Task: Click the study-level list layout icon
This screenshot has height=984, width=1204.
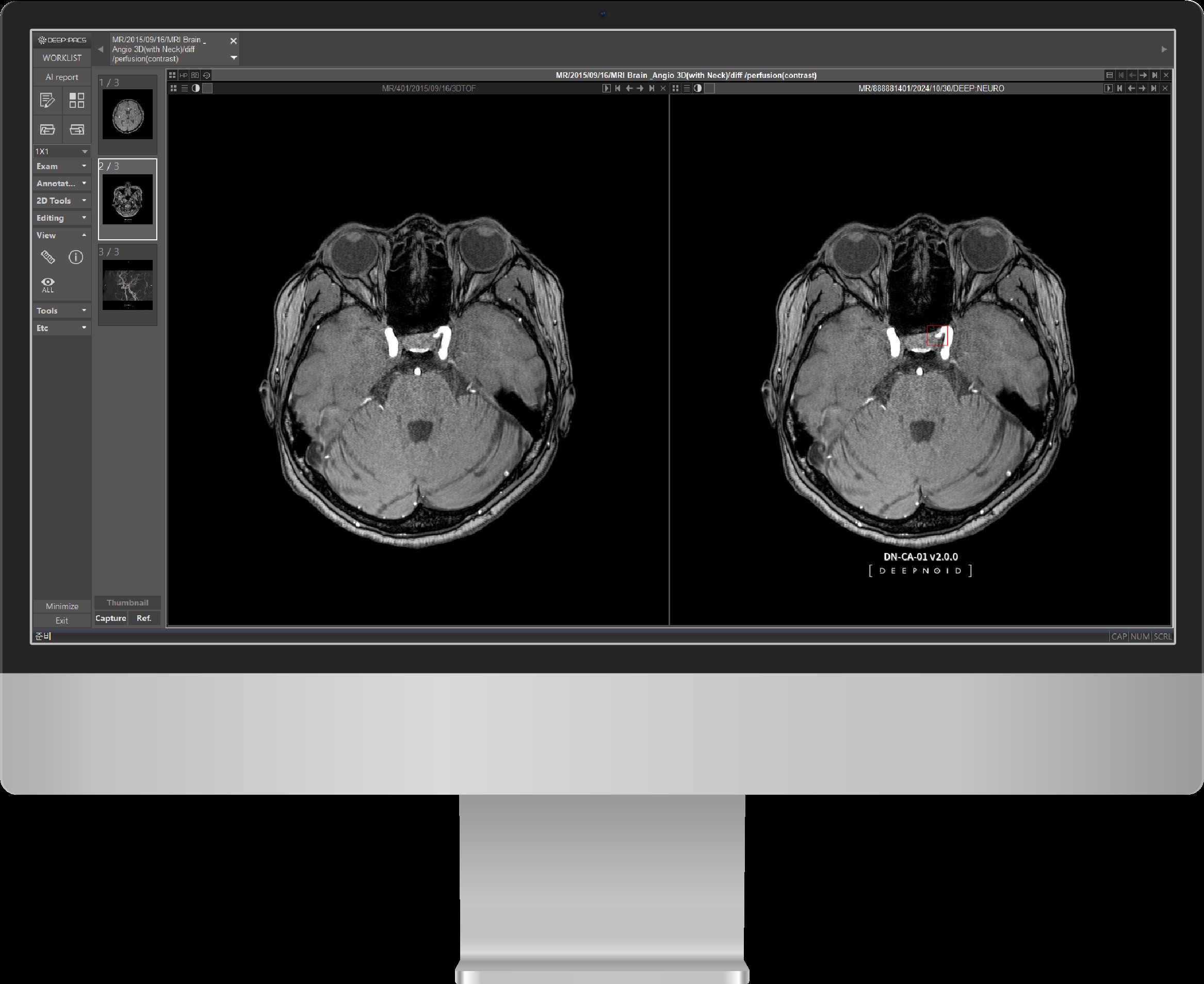Action: tap(1110, 75)
